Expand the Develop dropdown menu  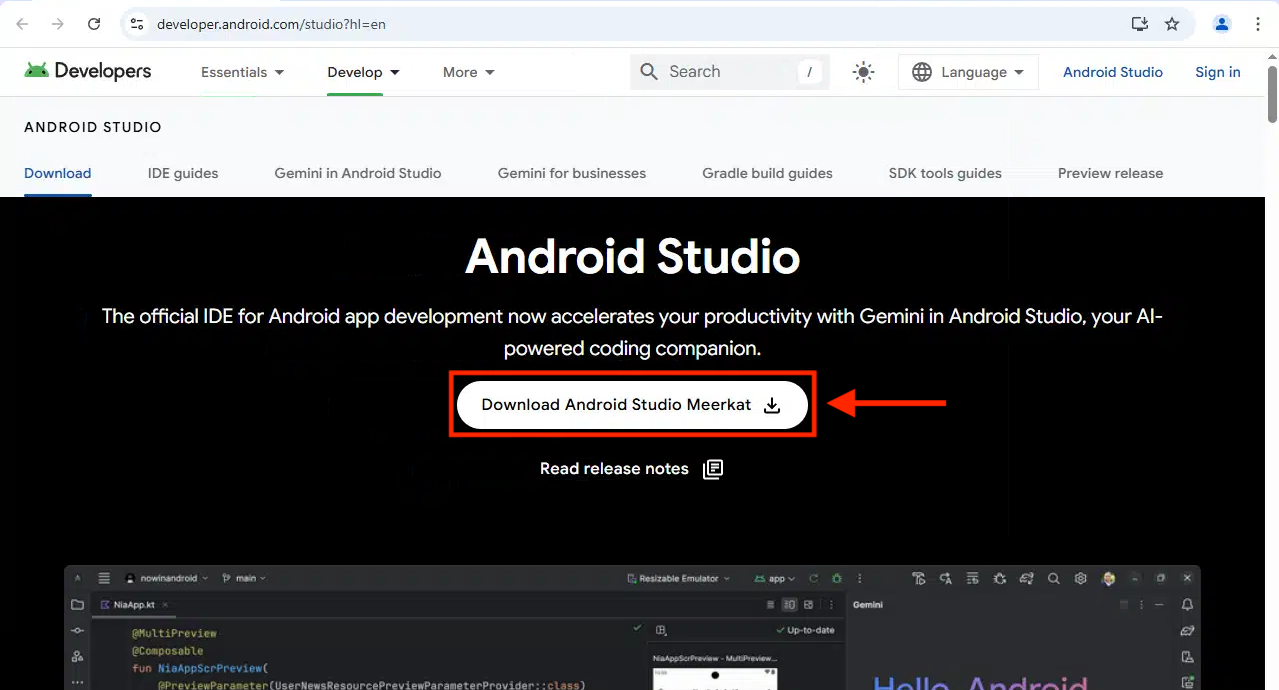364,72
